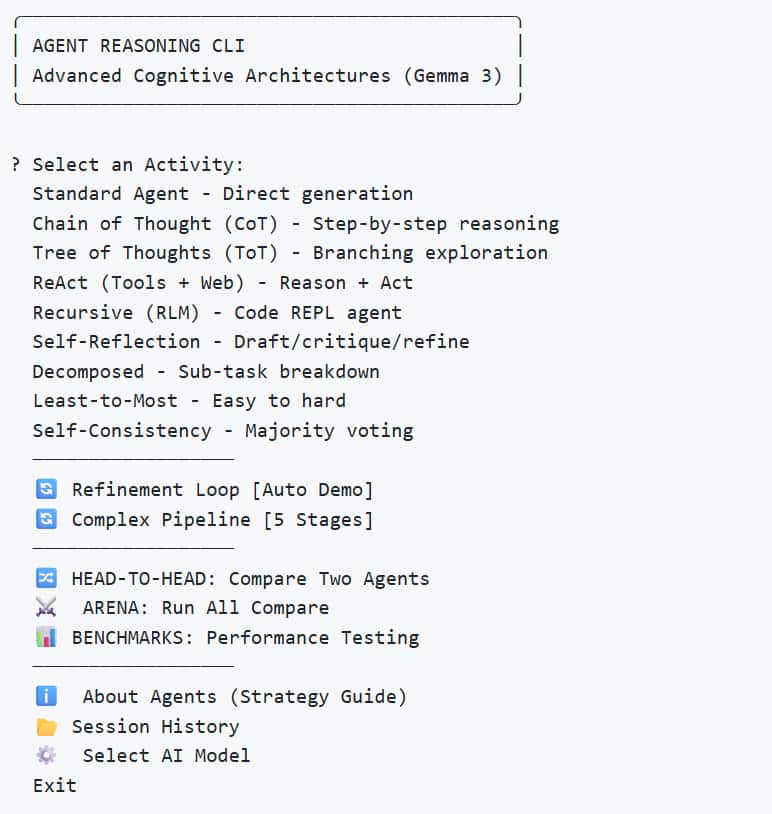Select Standard Agent - Direct generation
772x814 pixels.
pyautogui.click(x=222, y=194)
